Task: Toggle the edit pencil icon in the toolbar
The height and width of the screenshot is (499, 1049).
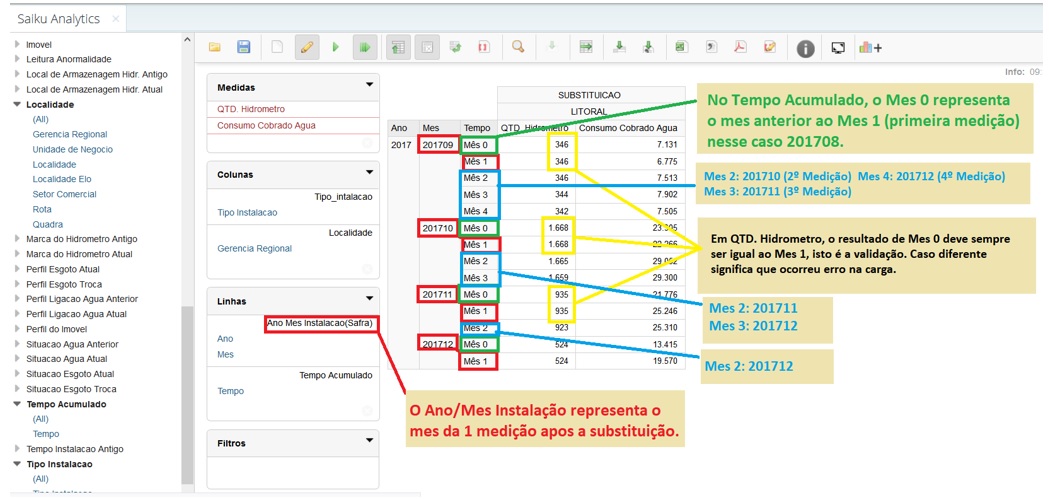Action: click(x=307, y=47)
